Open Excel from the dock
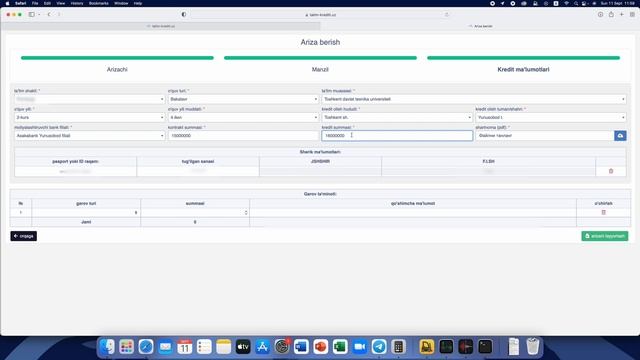The image size is (640, 360). (x=340, y=347)
